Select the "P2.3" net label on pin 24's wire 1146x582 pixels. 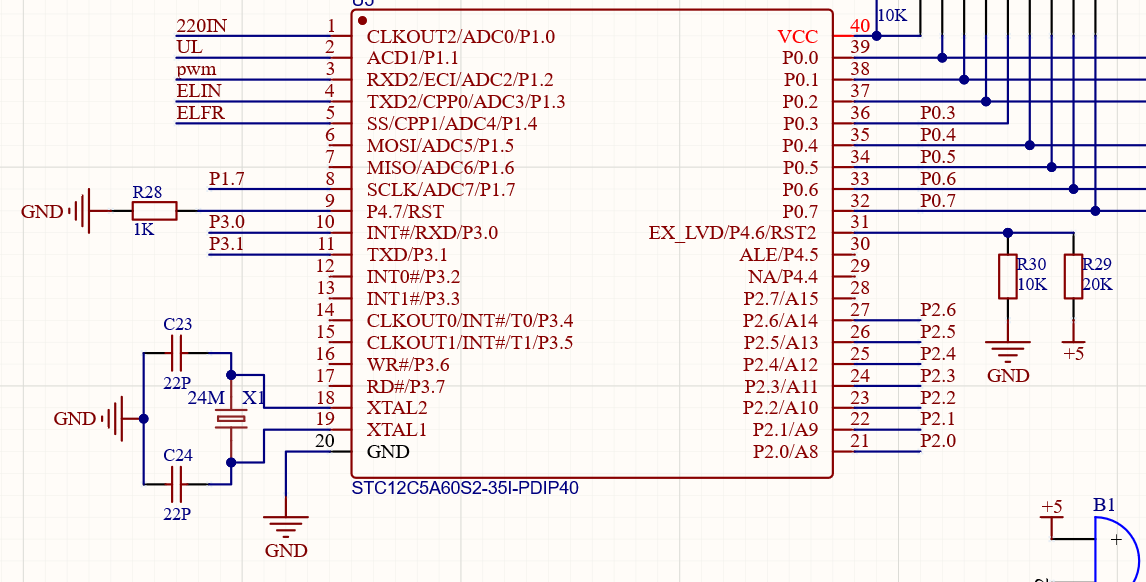938,376
